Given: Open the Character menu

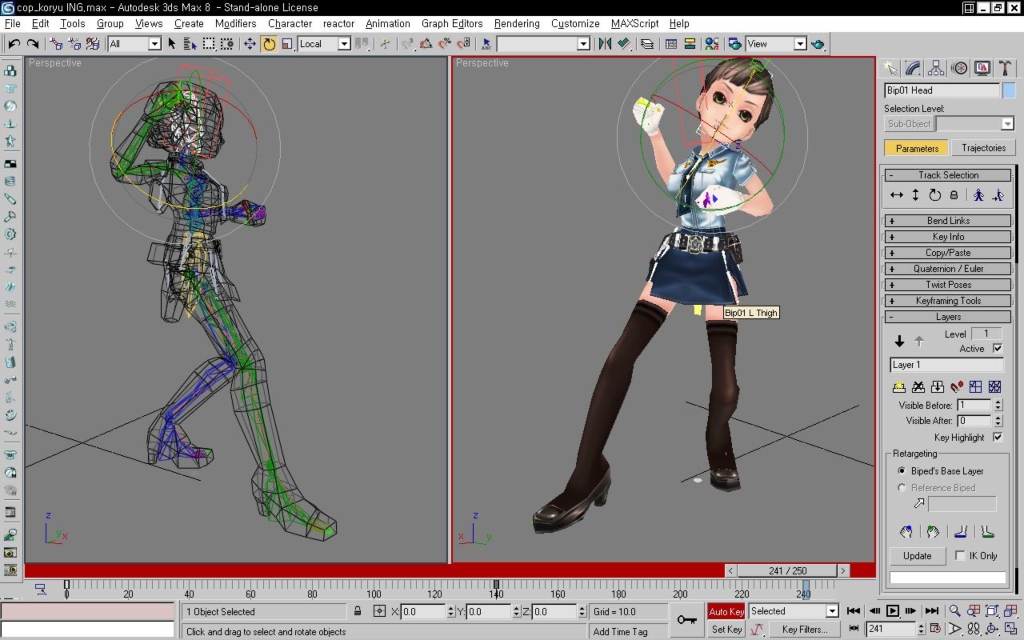Looking at the screenshot, I should point(290,24).
